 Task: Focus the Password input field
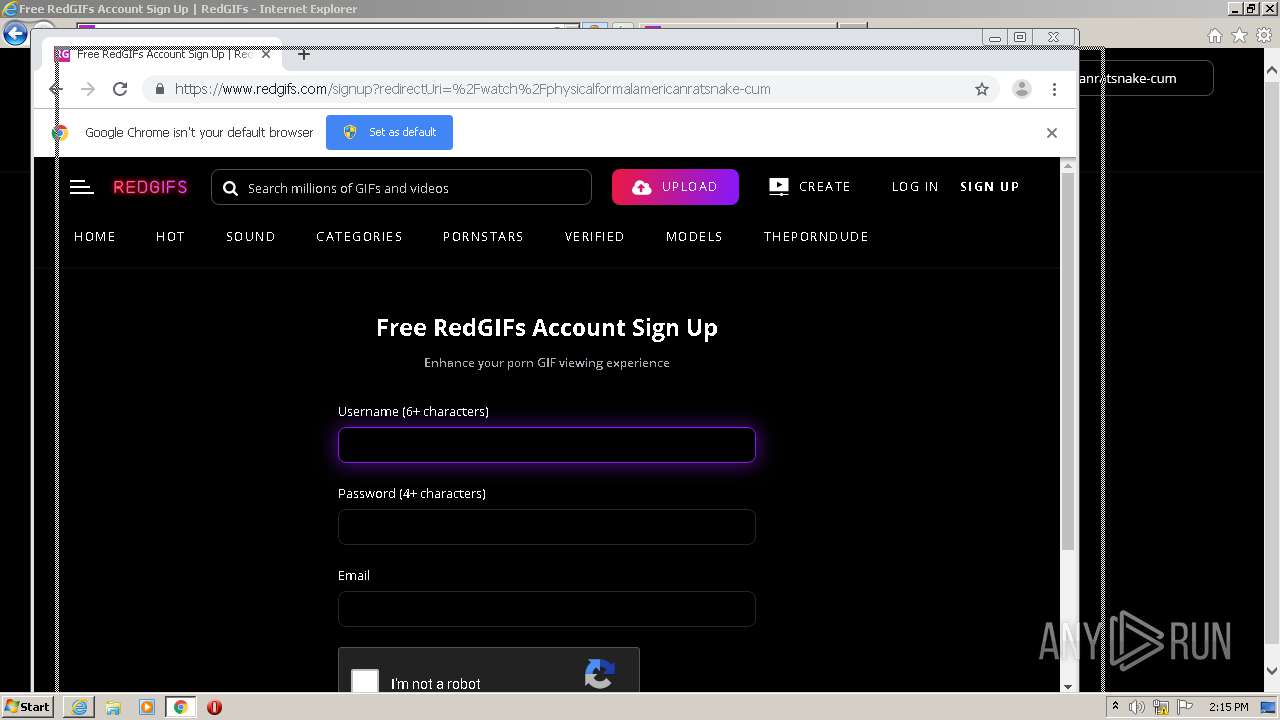pyautogui.click(x=546, y=527)
